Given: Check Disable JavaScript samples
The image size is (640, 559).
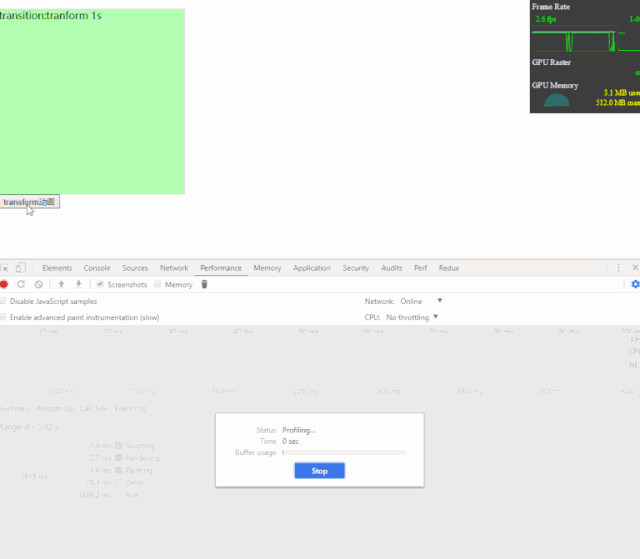Looking at the screenshot, I should pyautogui.click(x=3, y=301).
